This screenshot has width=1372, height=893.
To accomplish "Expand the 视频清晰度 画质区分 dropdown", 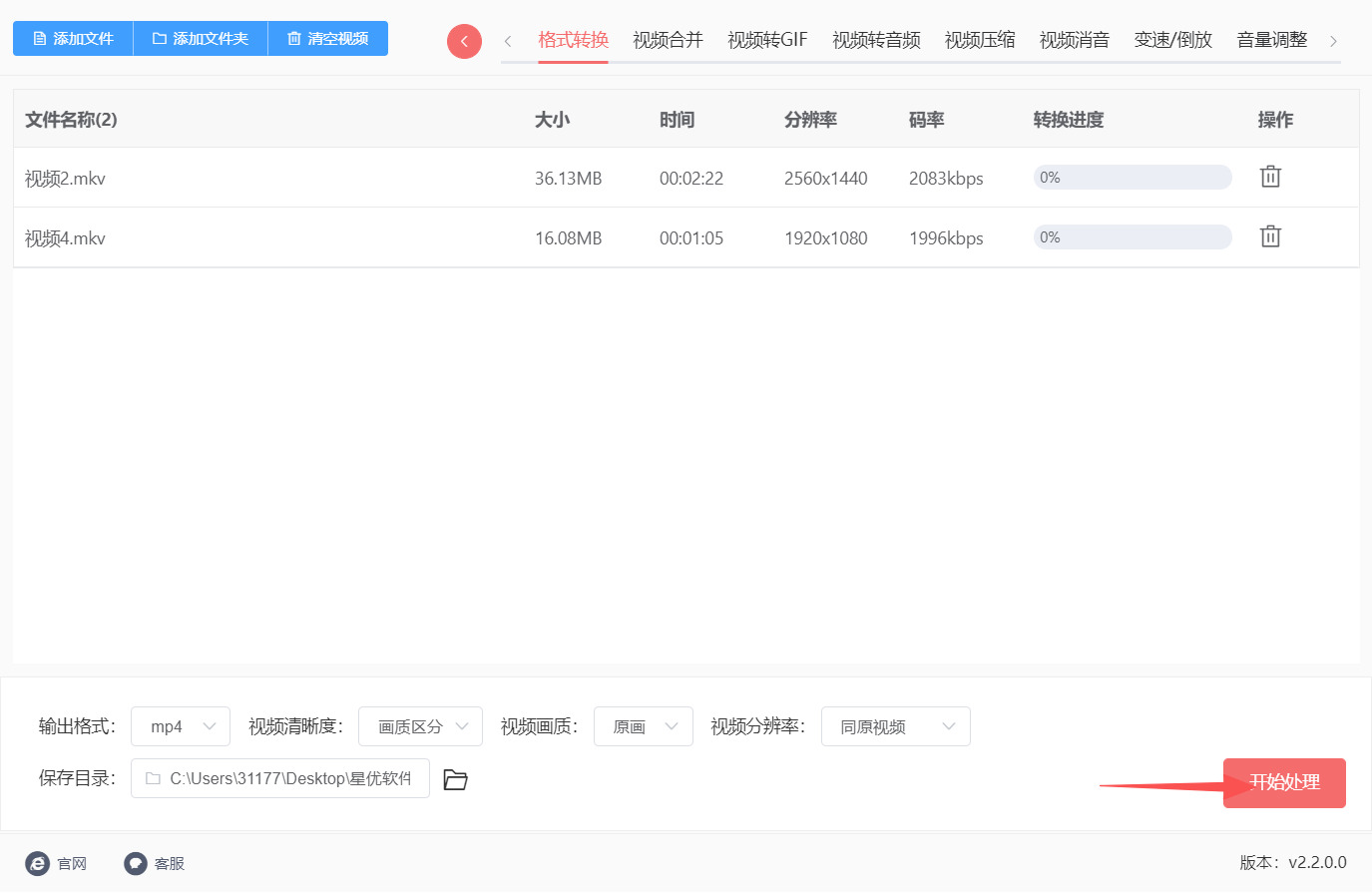I will pos(420,726).
